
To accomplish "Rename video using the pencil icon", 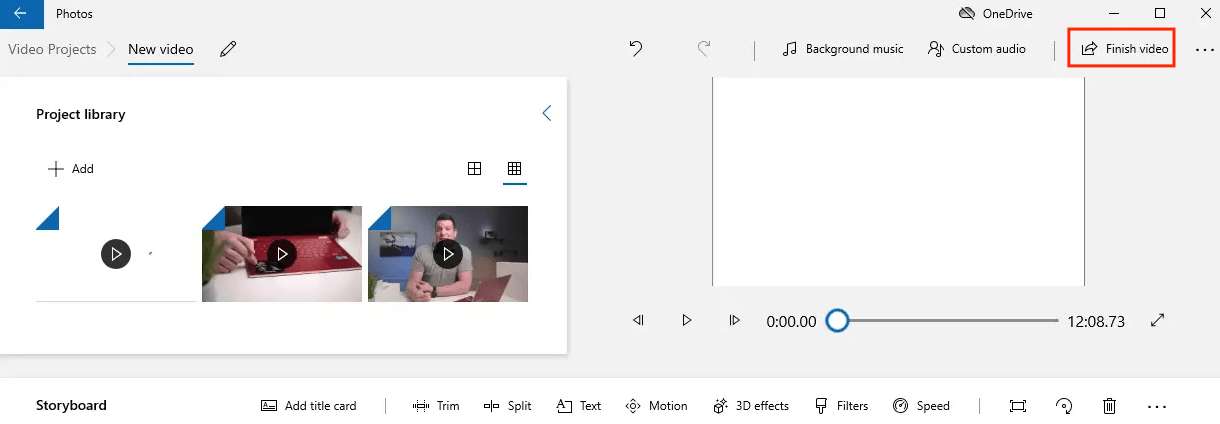I will [228, 49].
